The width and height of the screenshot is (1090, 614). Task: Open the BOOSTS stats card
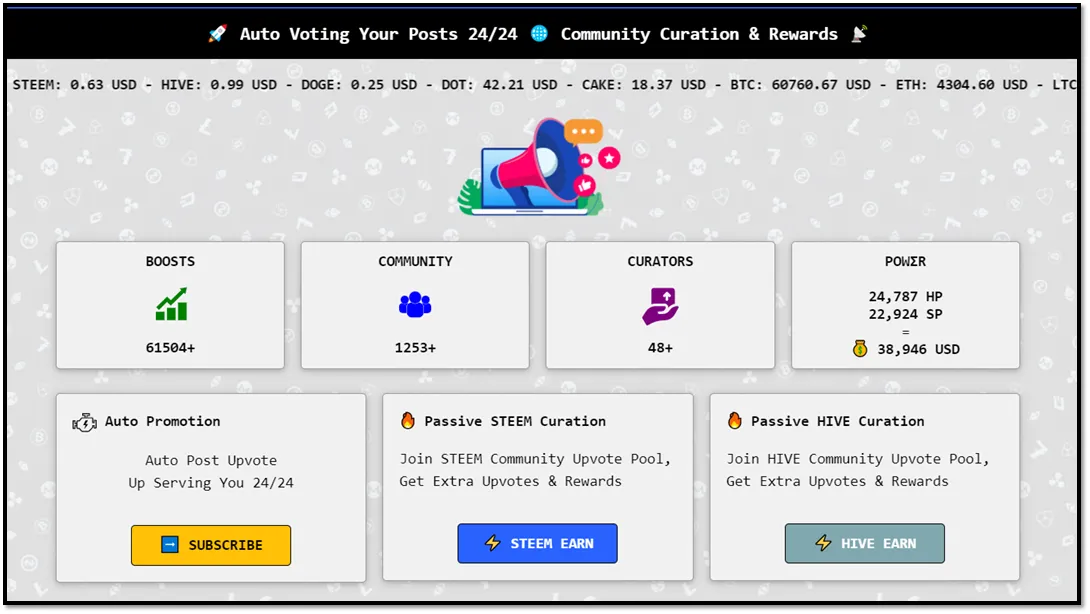click(x=170, y=305)
